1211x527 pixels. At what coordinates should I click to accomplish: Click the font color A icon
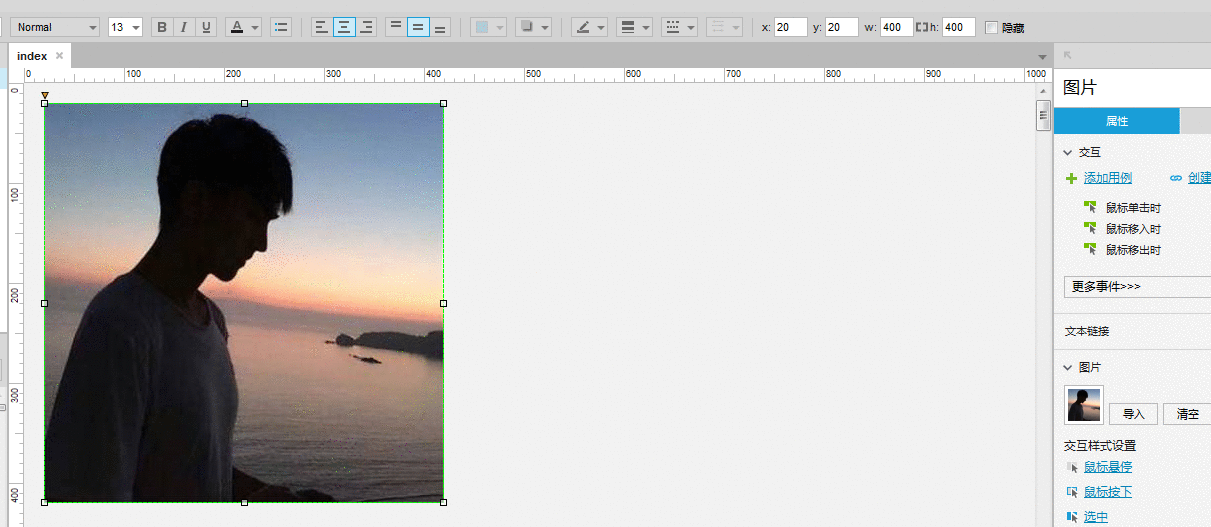click(x=237, y=27)
